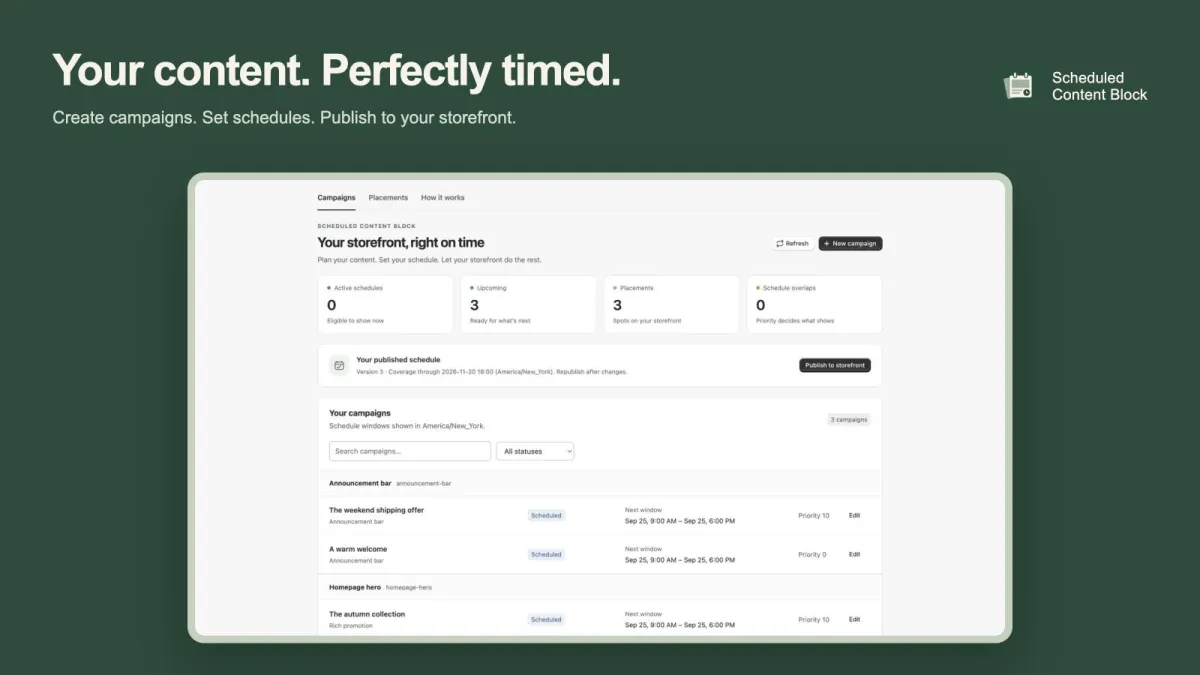This screenshot has height=675, width=1200.
Task: Open the All statuses dropdown
Action: click(535, 451)
